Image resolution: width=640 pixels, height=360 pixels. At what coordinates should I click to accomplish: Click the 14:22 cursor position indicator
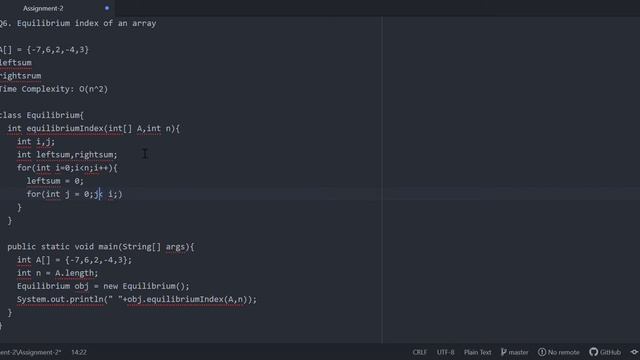[79, 352]
